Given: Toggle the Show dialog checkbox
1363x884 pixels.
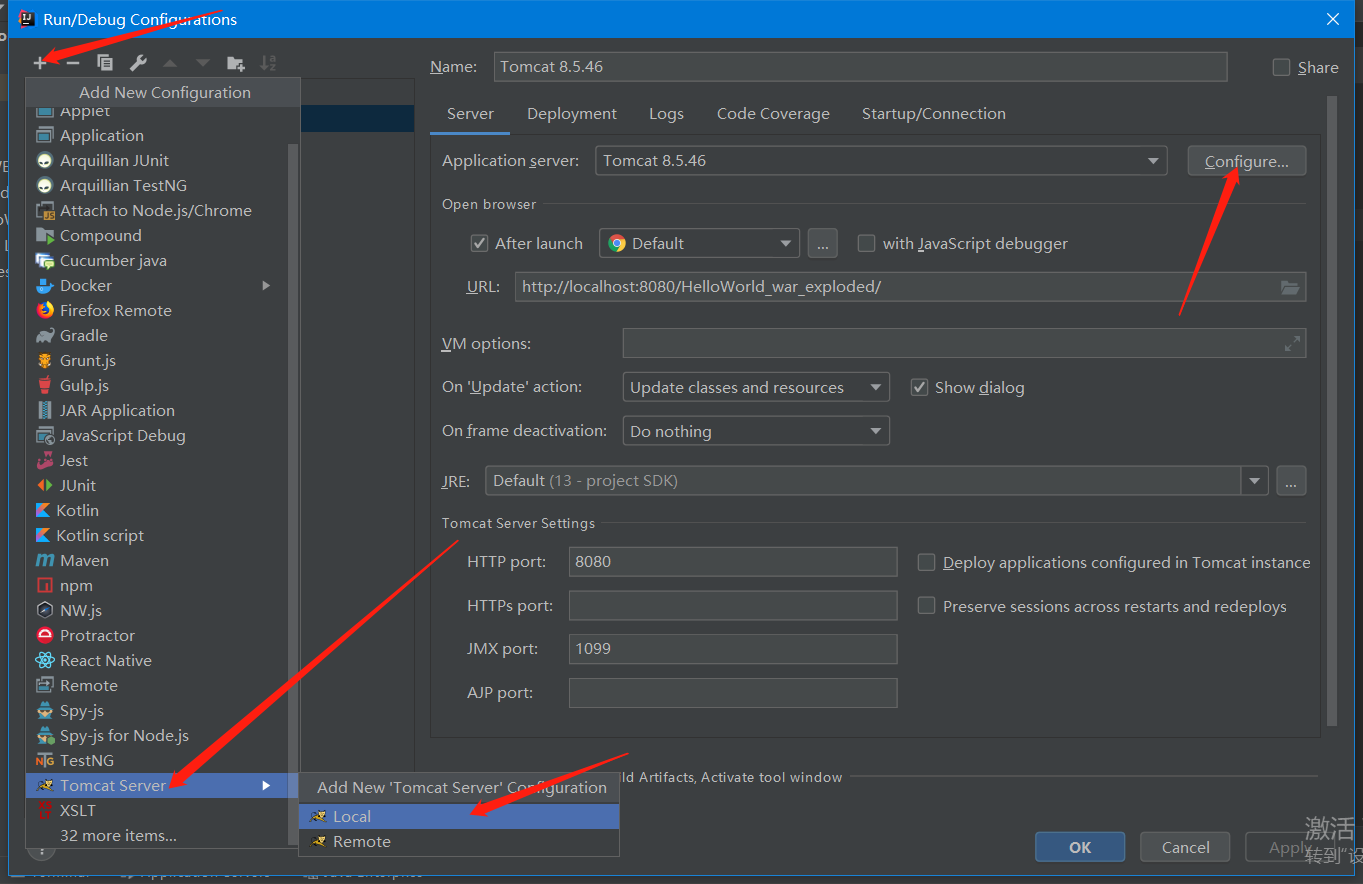Looking at the screenshot, I should (919, 387).
